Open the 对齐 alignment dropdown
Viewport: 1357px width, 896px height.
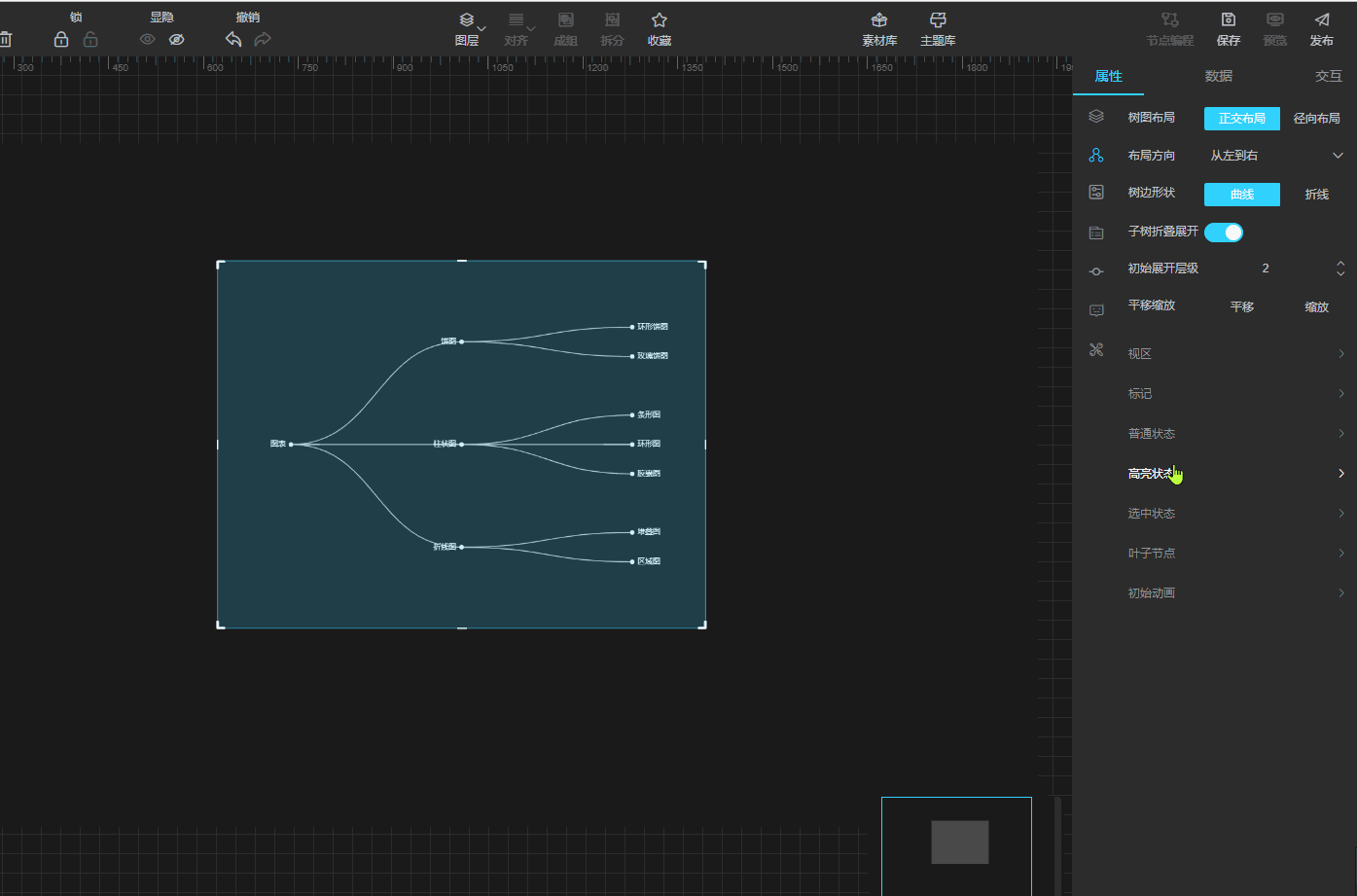point(517,29)
